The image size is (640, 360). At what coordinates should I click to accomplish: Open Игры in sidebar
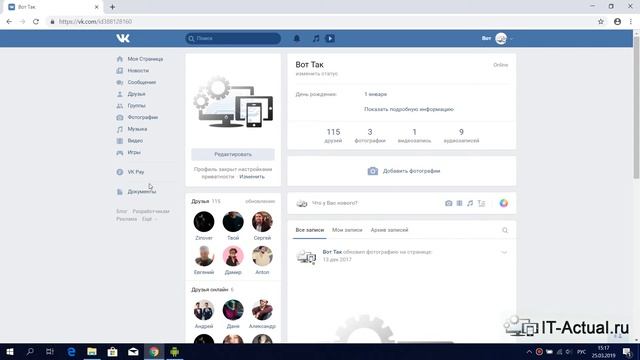129,152
